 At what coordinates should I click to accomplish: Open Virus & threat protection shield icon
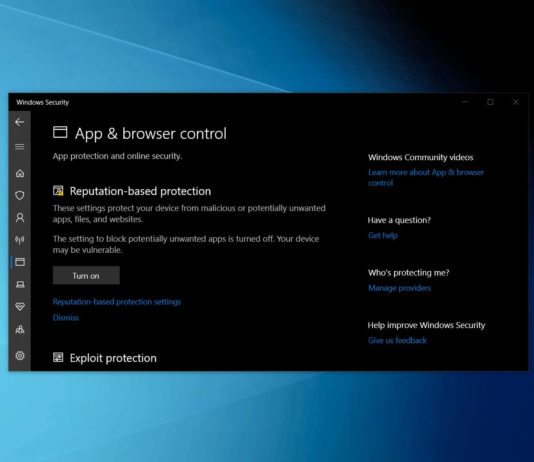[x=20, y=195]
